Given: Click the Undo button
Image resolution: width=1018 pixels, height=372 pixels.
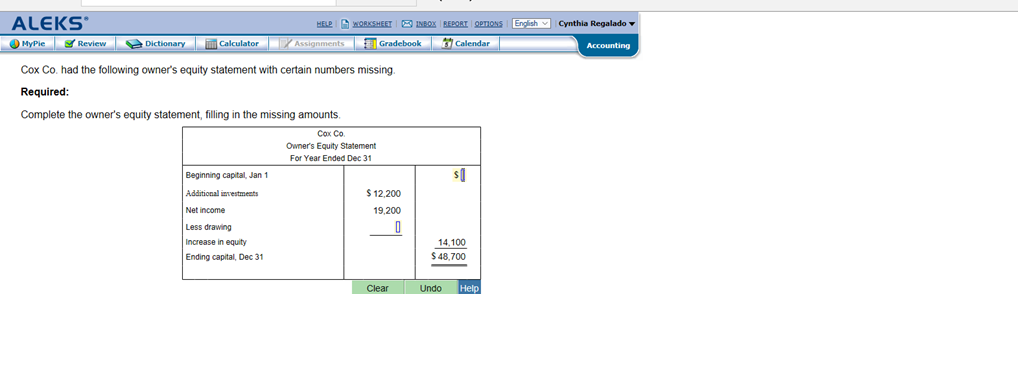Looking at the screenshot, I should click(x=430, y=288).
